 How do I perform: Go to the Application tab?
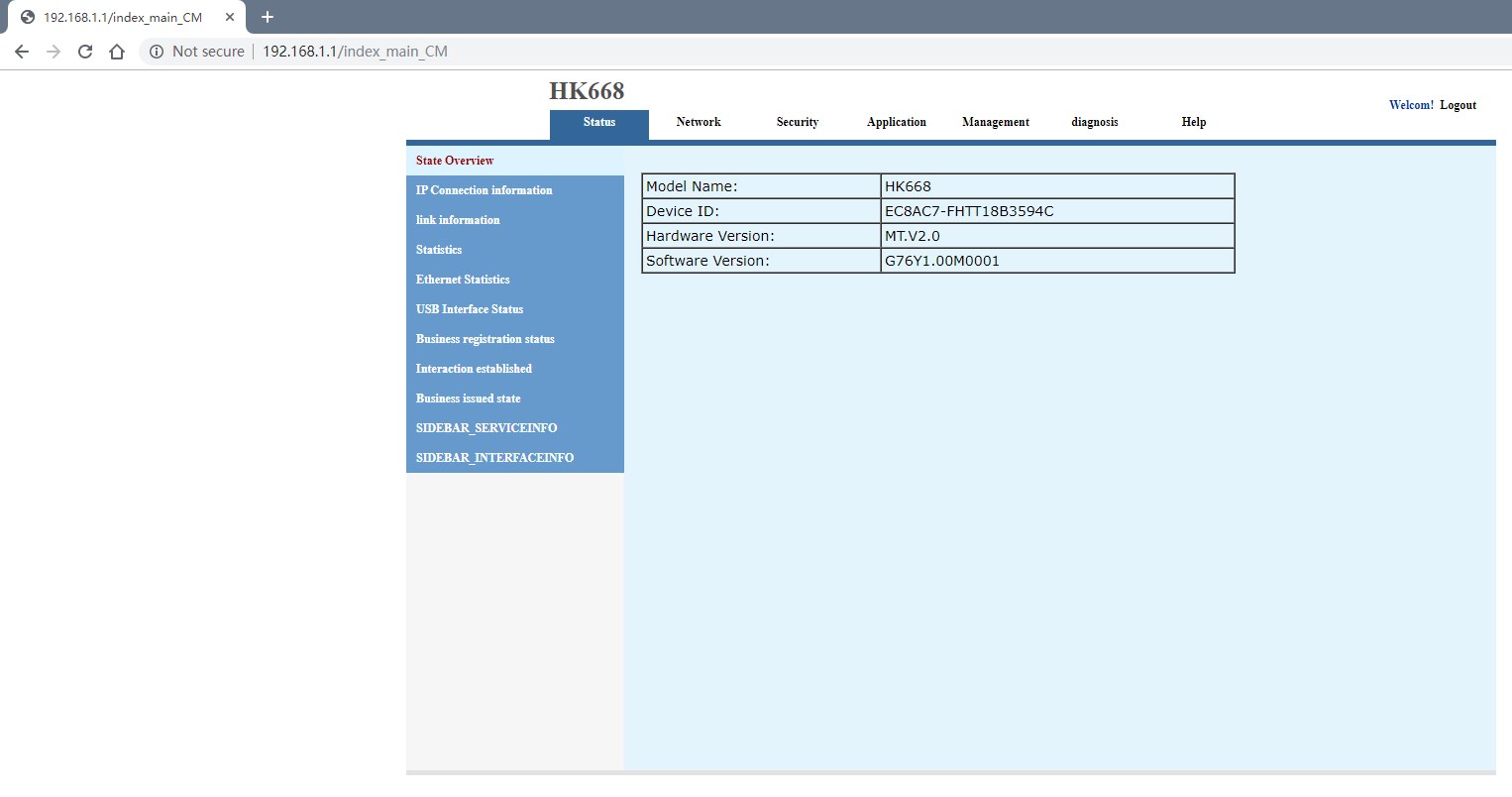click(897, 122)
